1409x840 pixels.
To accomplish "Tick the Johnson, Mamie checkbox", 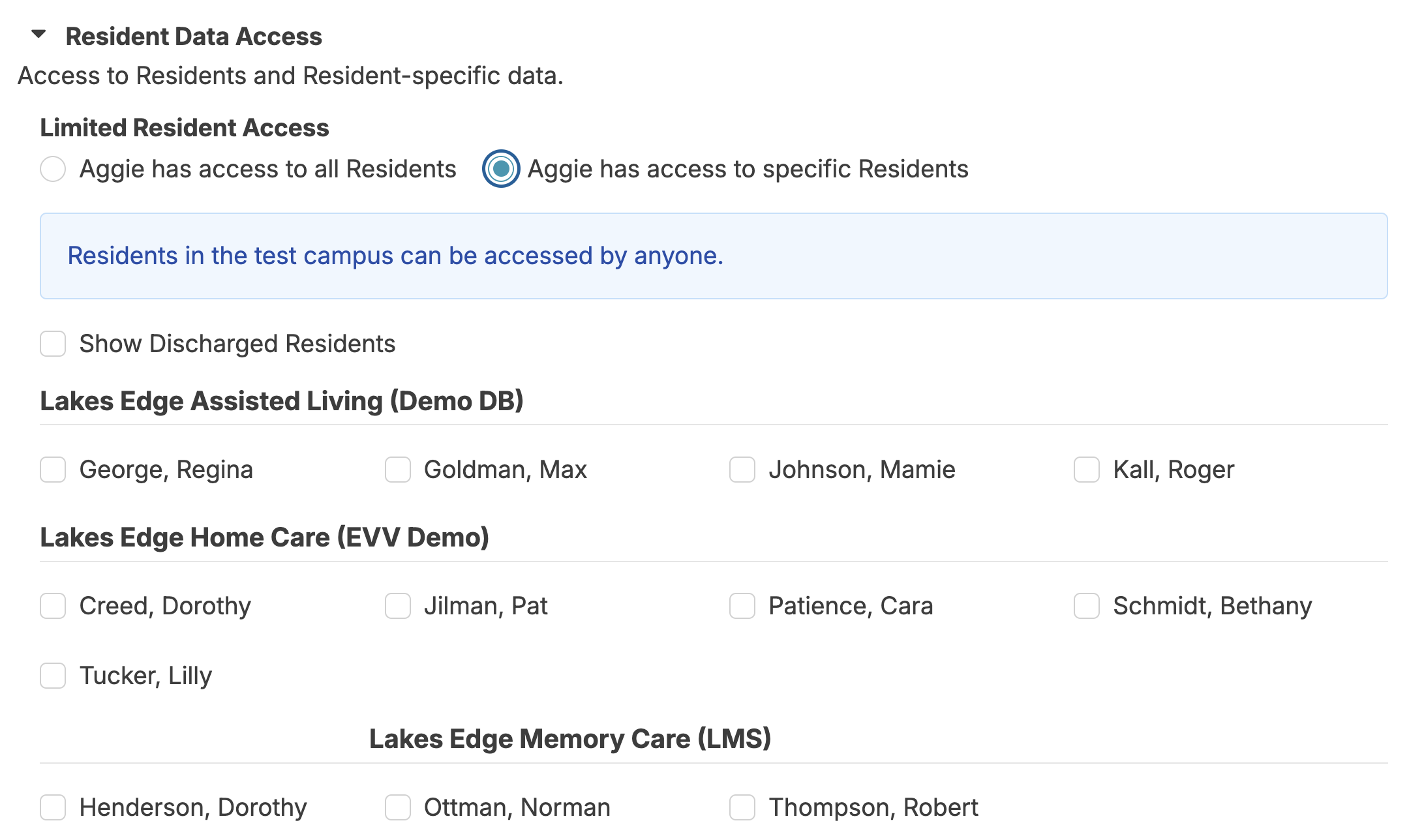I will (742, 470).
